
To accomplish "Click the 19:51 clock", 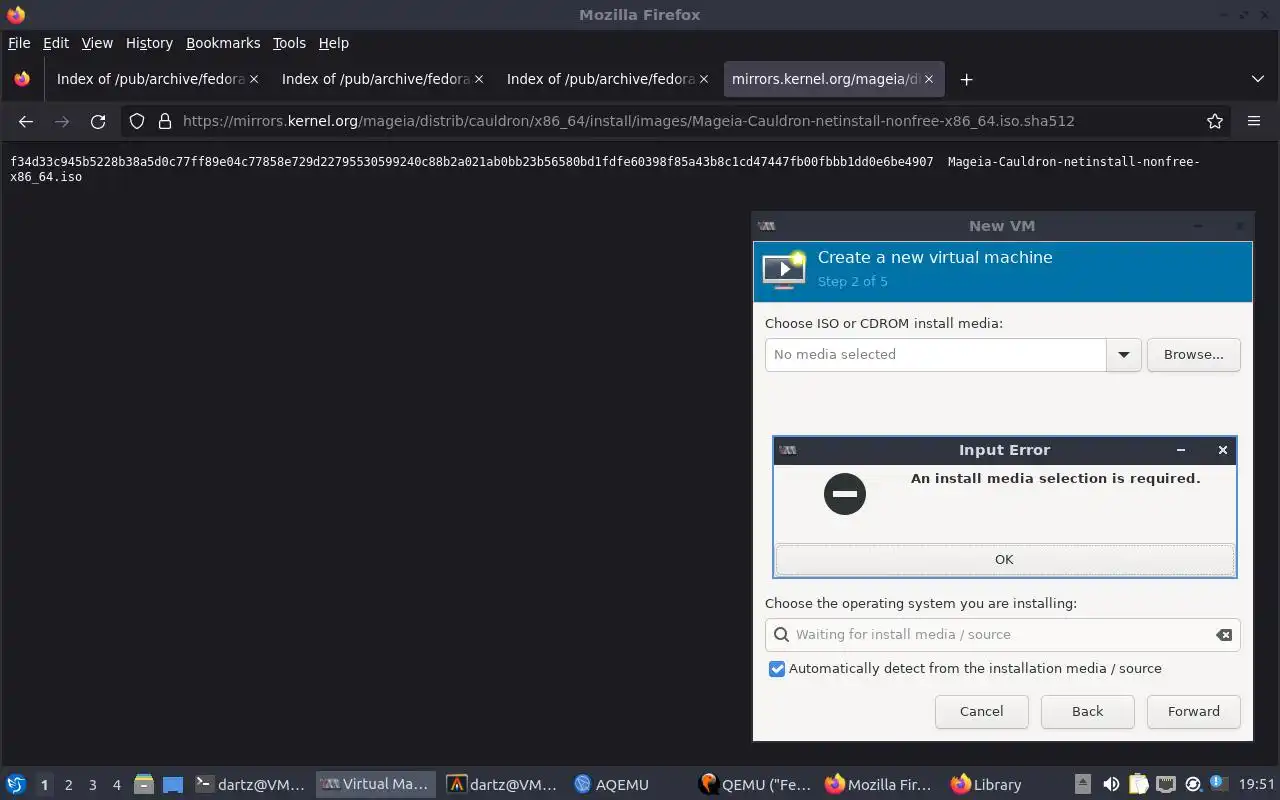I will pyautogui.click(x=1256, y=784).
